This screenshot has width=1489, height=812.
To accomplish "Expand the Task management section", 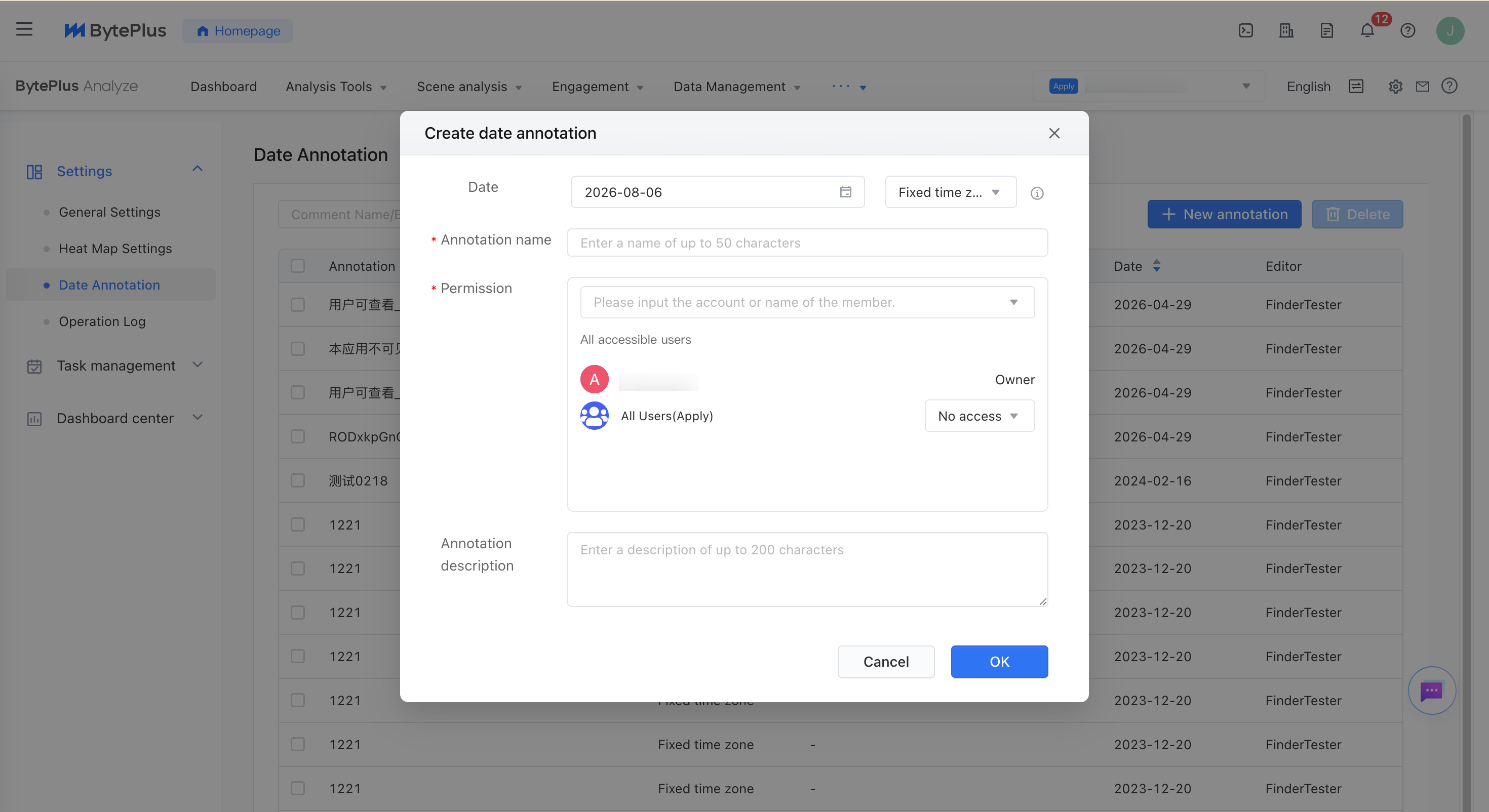I will point(197,364).
